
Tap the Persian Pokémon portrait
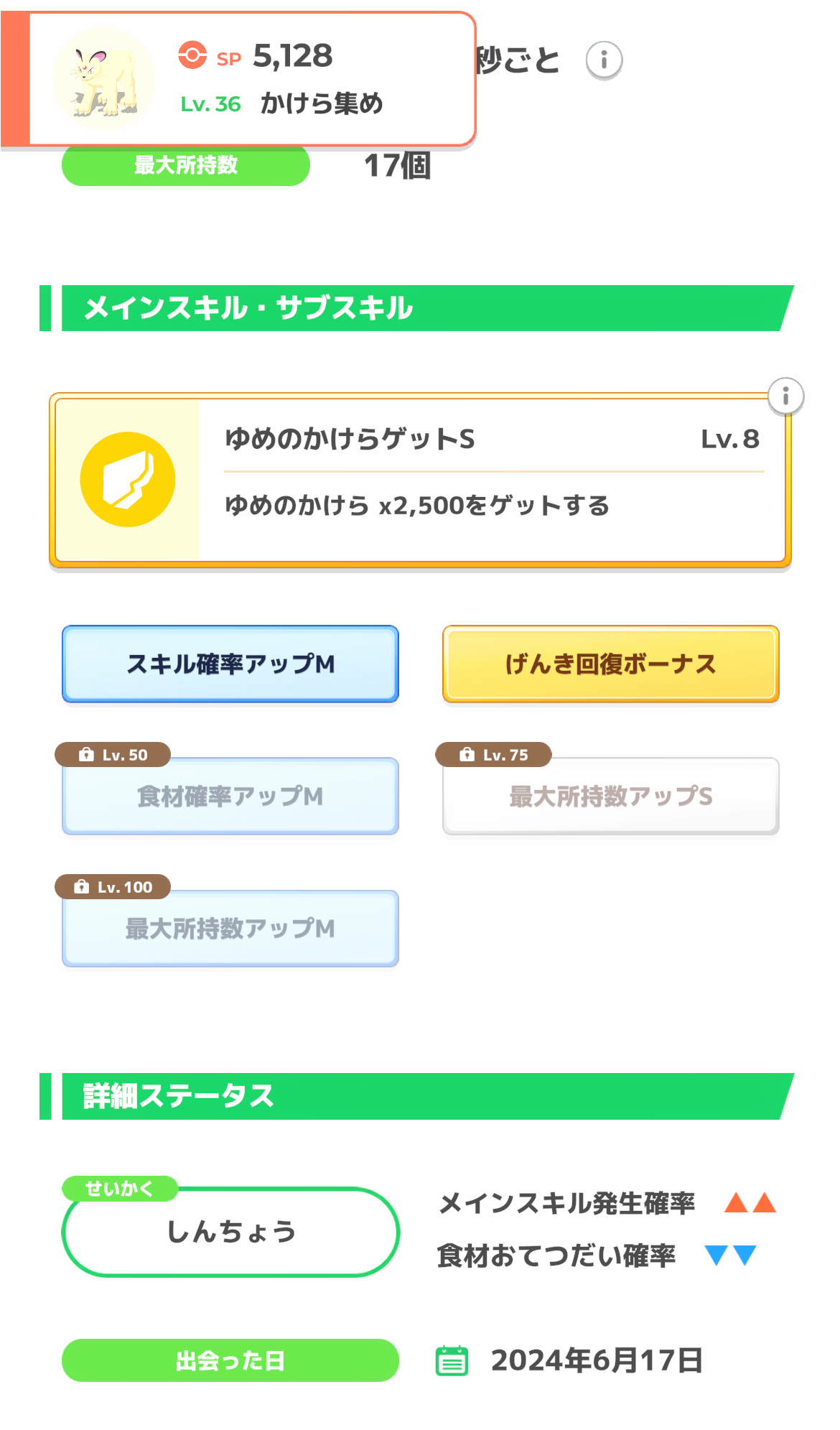point(103,79)
